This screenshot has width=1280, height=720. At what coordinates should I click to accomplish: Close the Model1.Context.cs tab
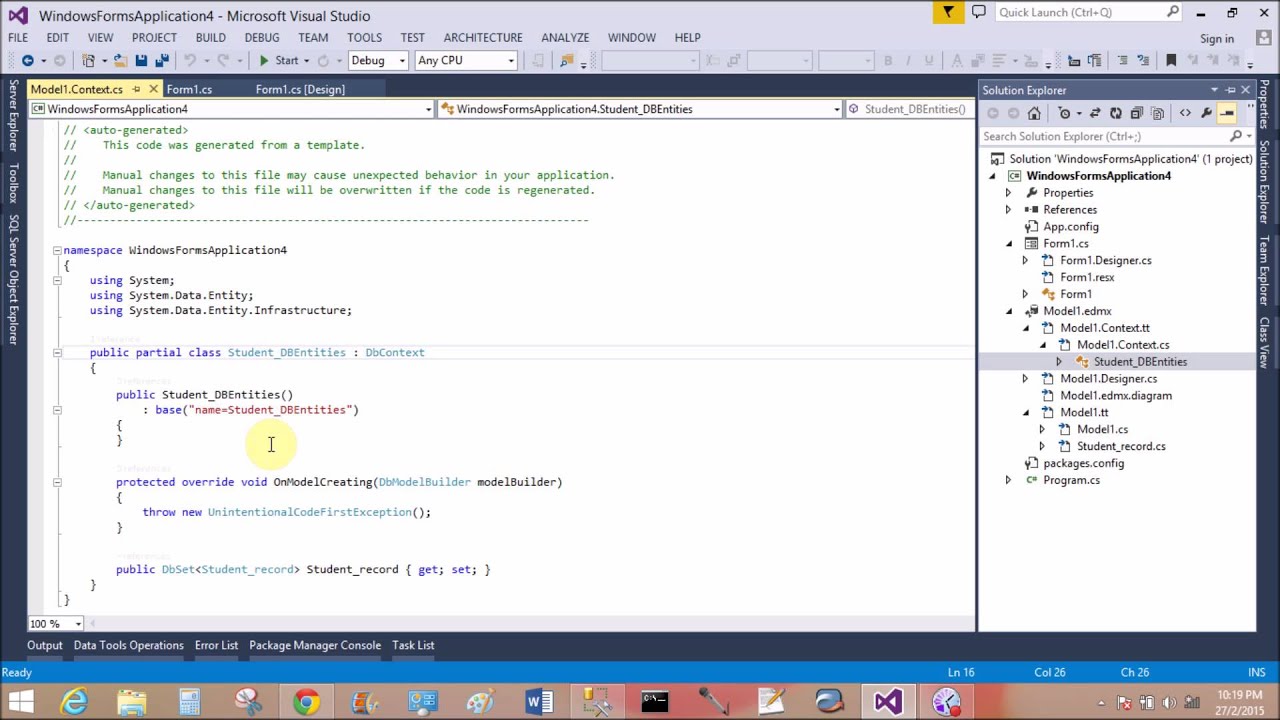coord(152,89)
